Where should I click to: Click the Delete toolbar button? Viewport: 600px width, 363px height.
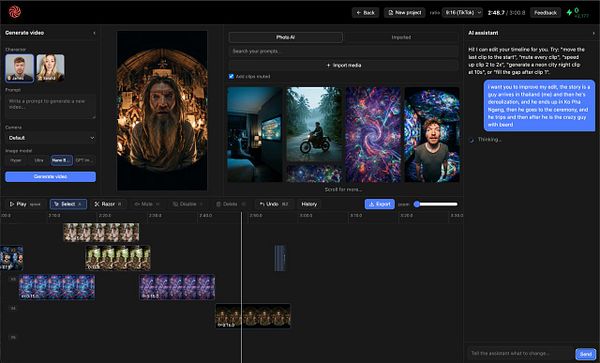[x=231, y=204]
